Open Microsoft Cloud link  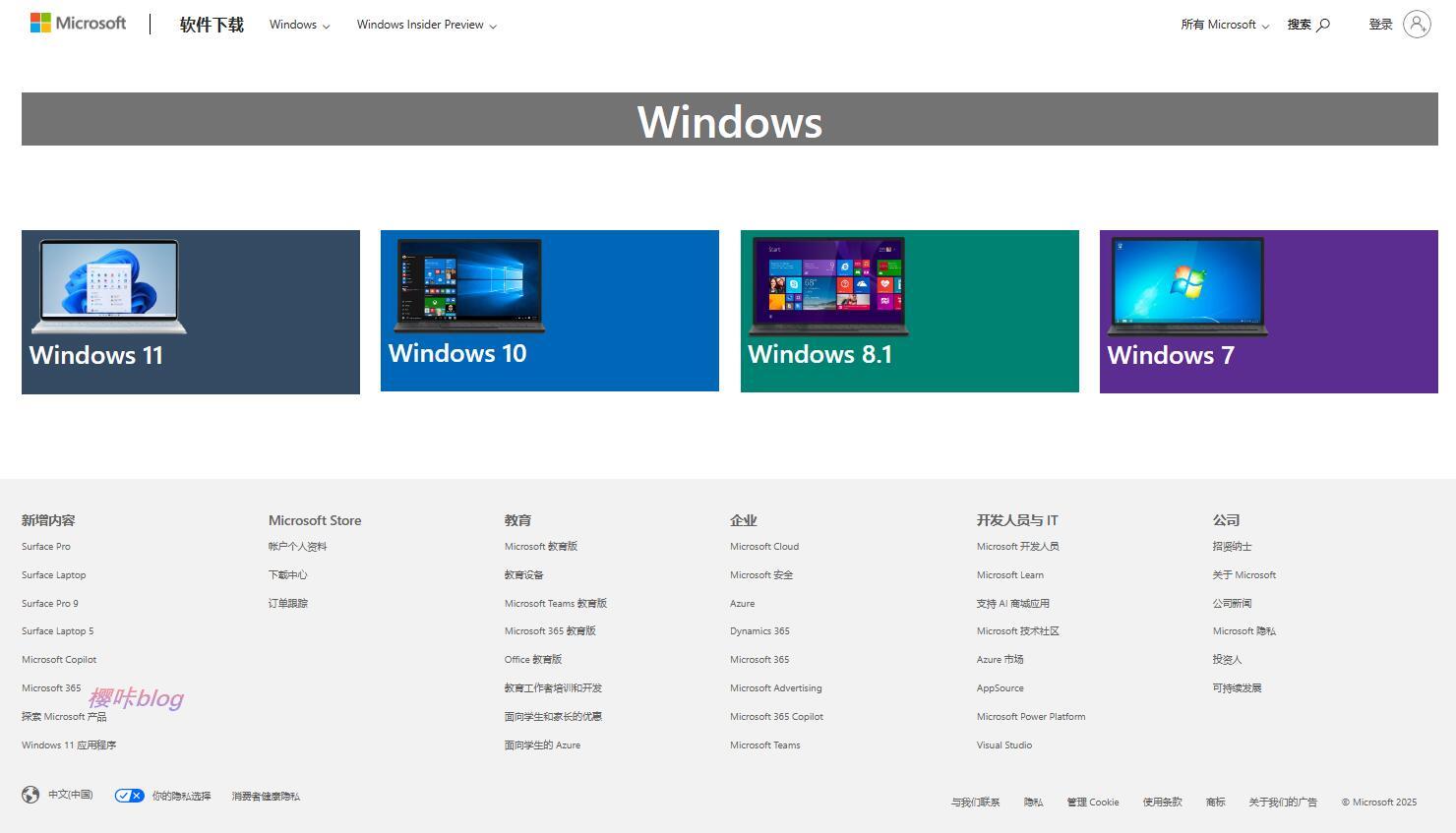tap(764, 547)
